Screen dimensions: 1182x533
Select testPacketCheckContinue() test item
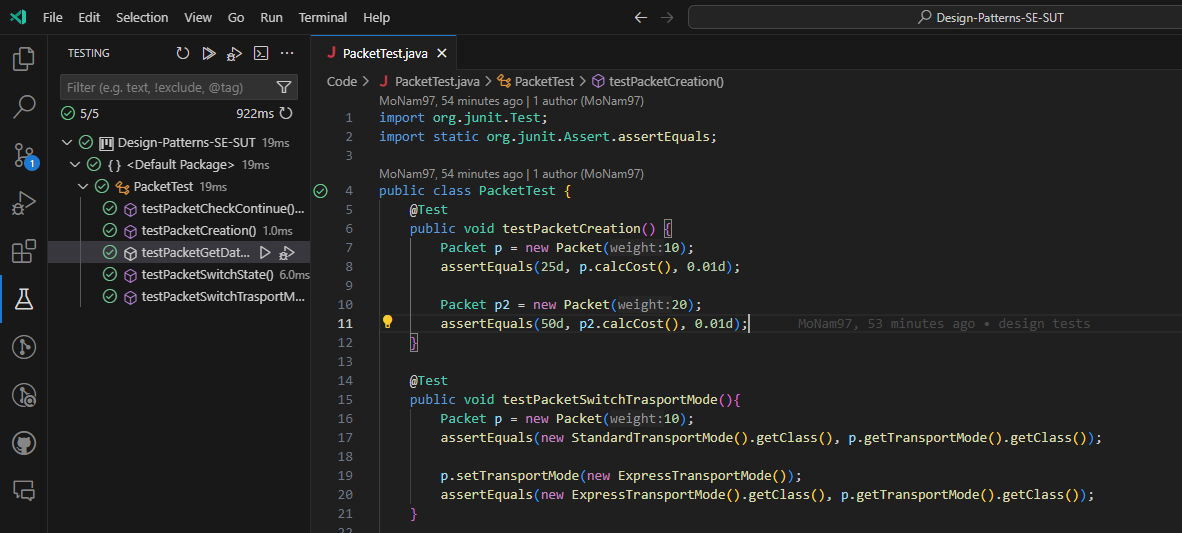pos(222,209)
